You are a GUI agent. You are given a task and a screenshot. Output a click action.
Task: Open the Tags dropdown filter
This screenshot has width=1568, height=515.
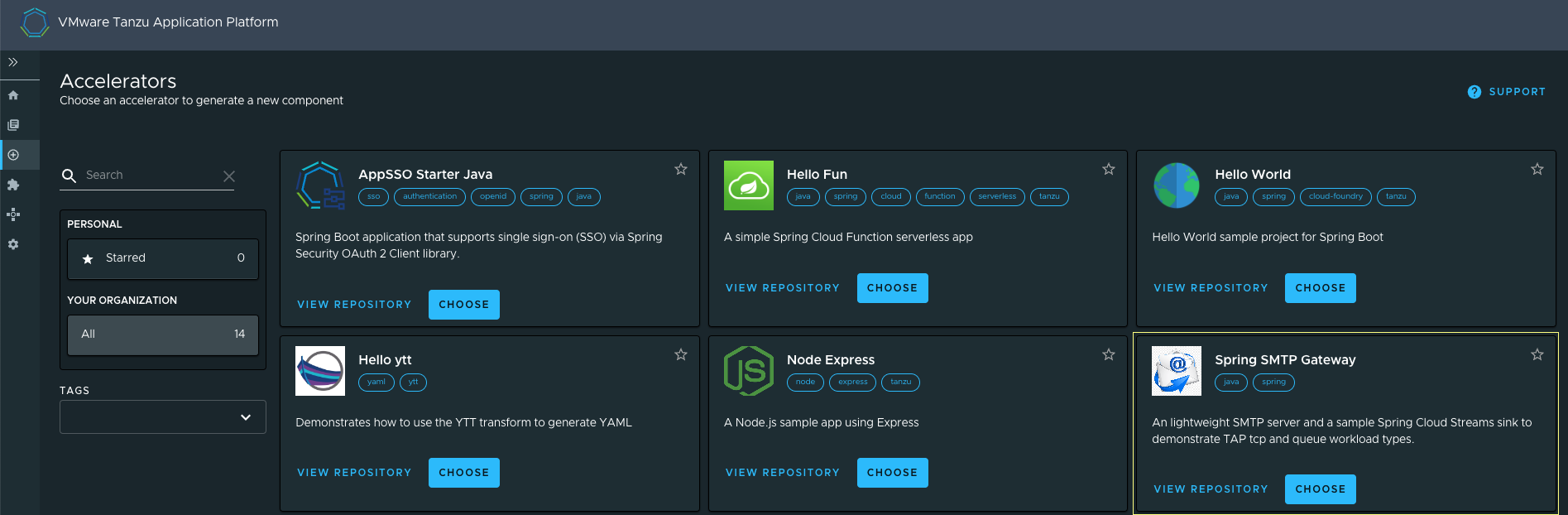[x=163, y=417]
